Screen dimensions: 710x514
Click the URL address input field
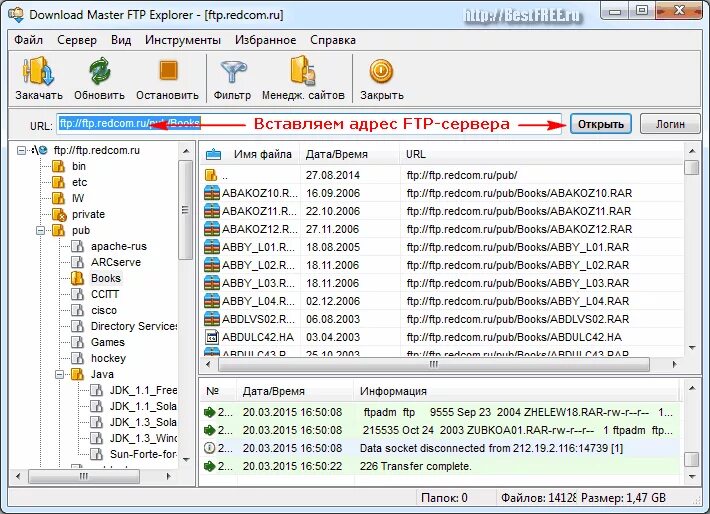tap(309, 124)
